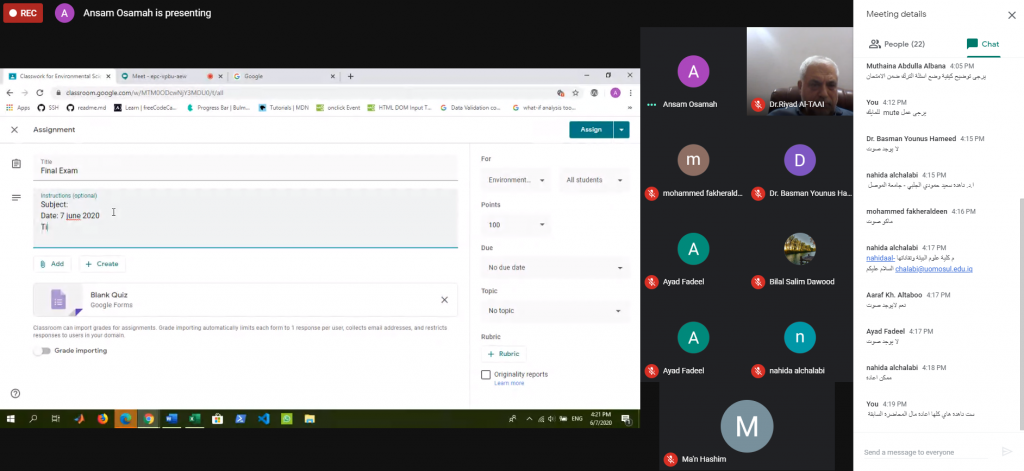The width and height of the screenshot is (1024, 471).
Task: Click the REC recording indicator
Action: [24, 13]
